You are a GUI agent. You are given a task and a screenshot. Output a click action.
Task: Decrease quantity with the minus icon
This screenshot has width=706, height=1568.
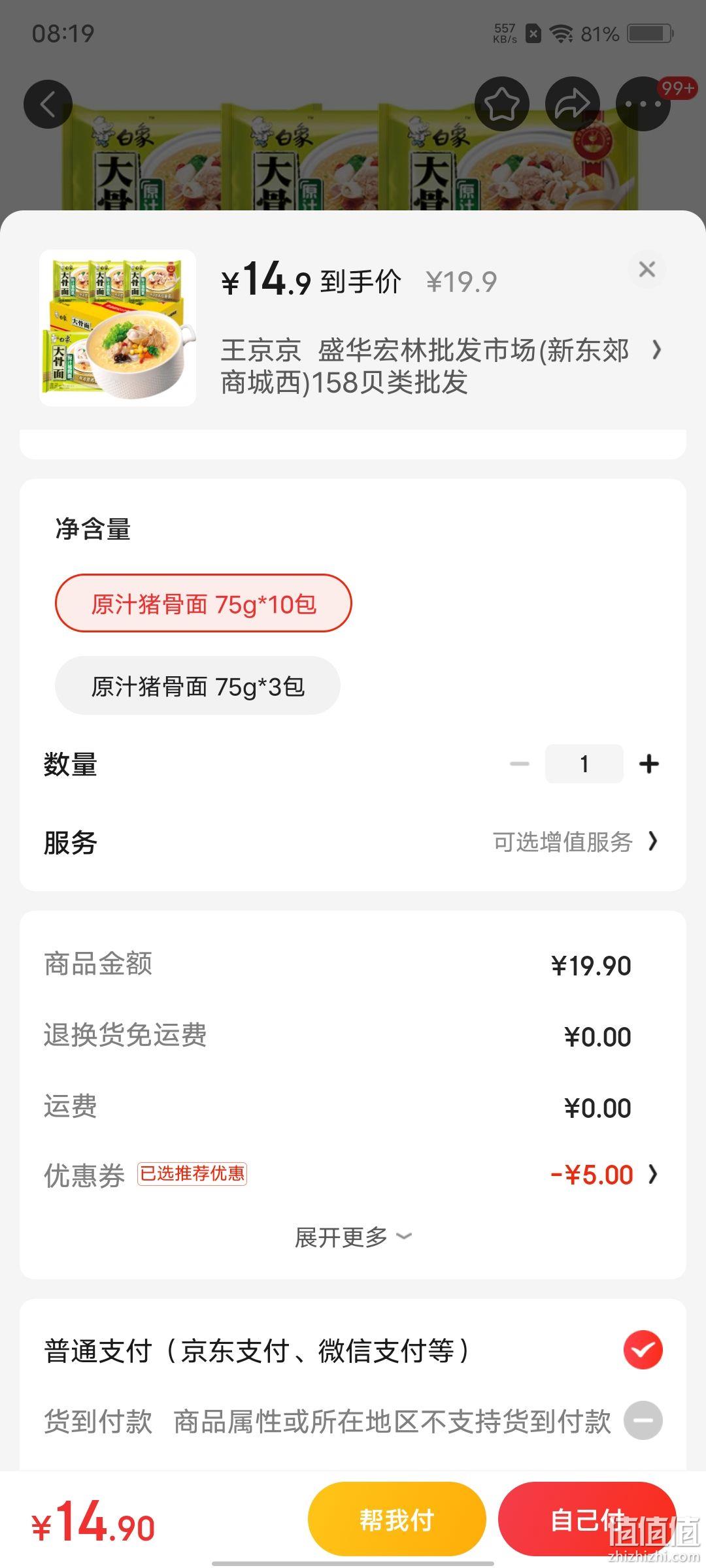(520, 764)
